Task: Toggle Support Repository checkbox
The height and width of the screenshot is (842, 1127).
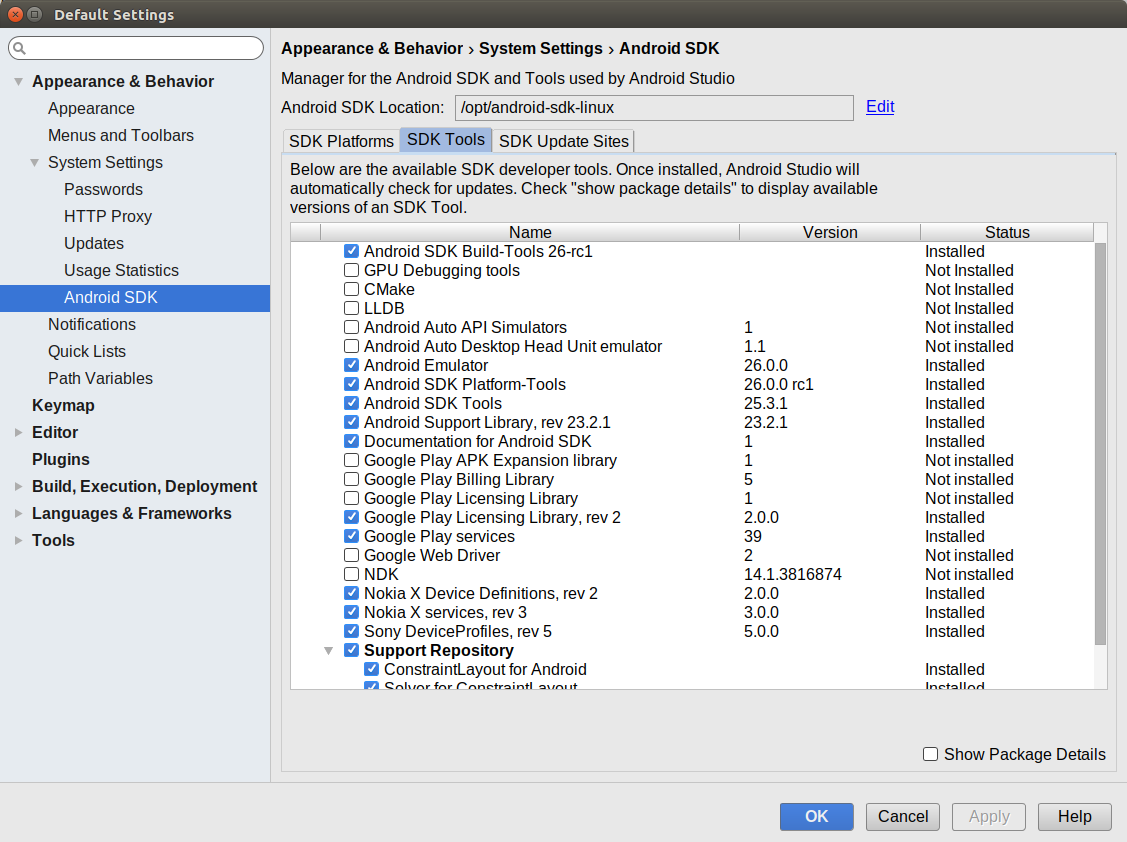Action: point(351,651)
